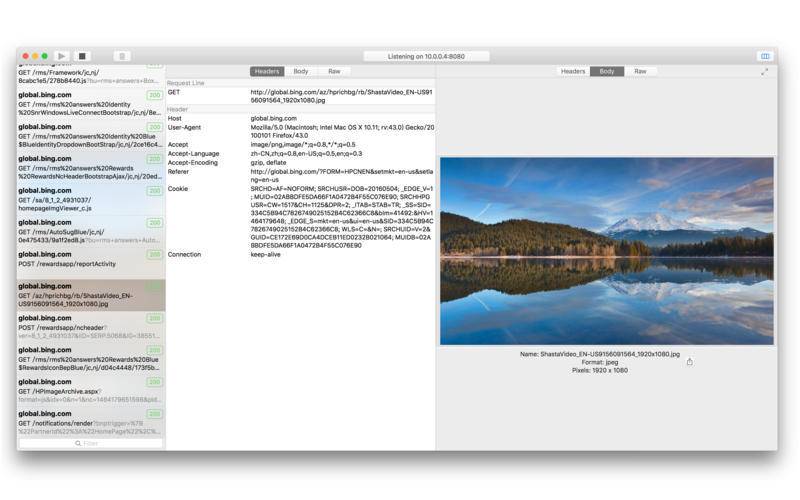Image resolution: width=800 pixels, height=500 pixels.
Task: Click the Accept header value
Action: [x=303, y=145]
